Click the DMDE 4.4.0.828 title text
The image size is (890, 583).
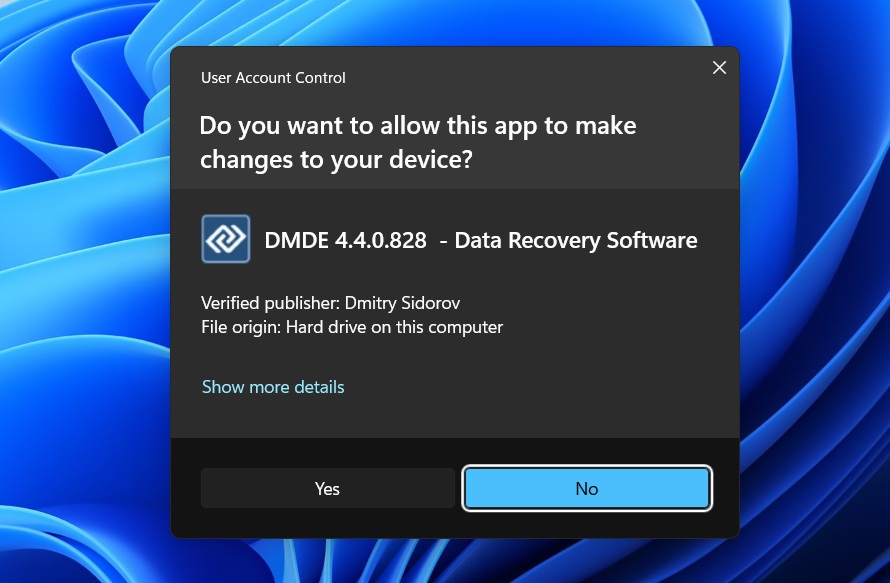click(345, 240)
